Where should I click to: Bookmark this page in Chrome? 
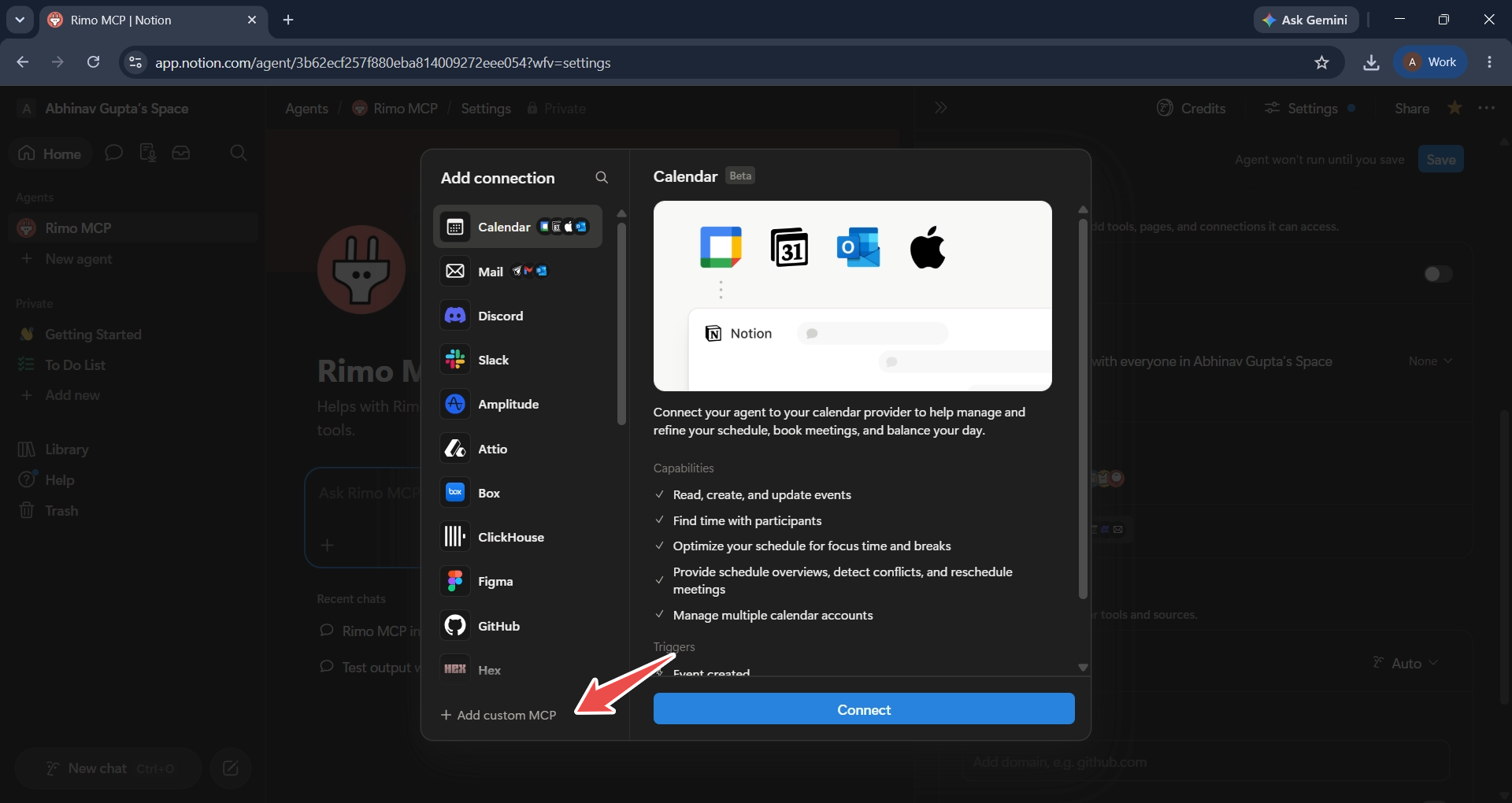pos(1321,62)
